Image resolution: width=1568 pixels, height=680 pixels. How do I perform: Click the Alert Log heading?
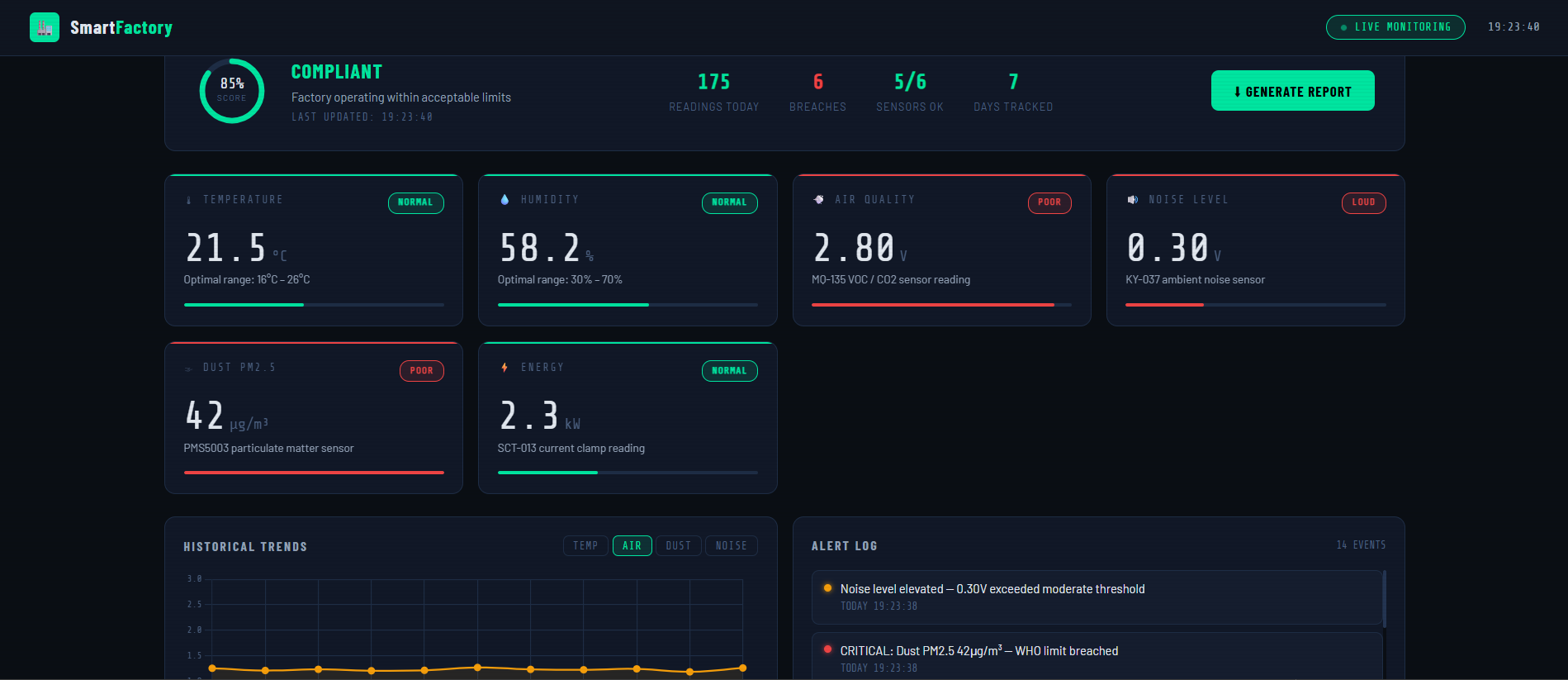tap(844, 546)
